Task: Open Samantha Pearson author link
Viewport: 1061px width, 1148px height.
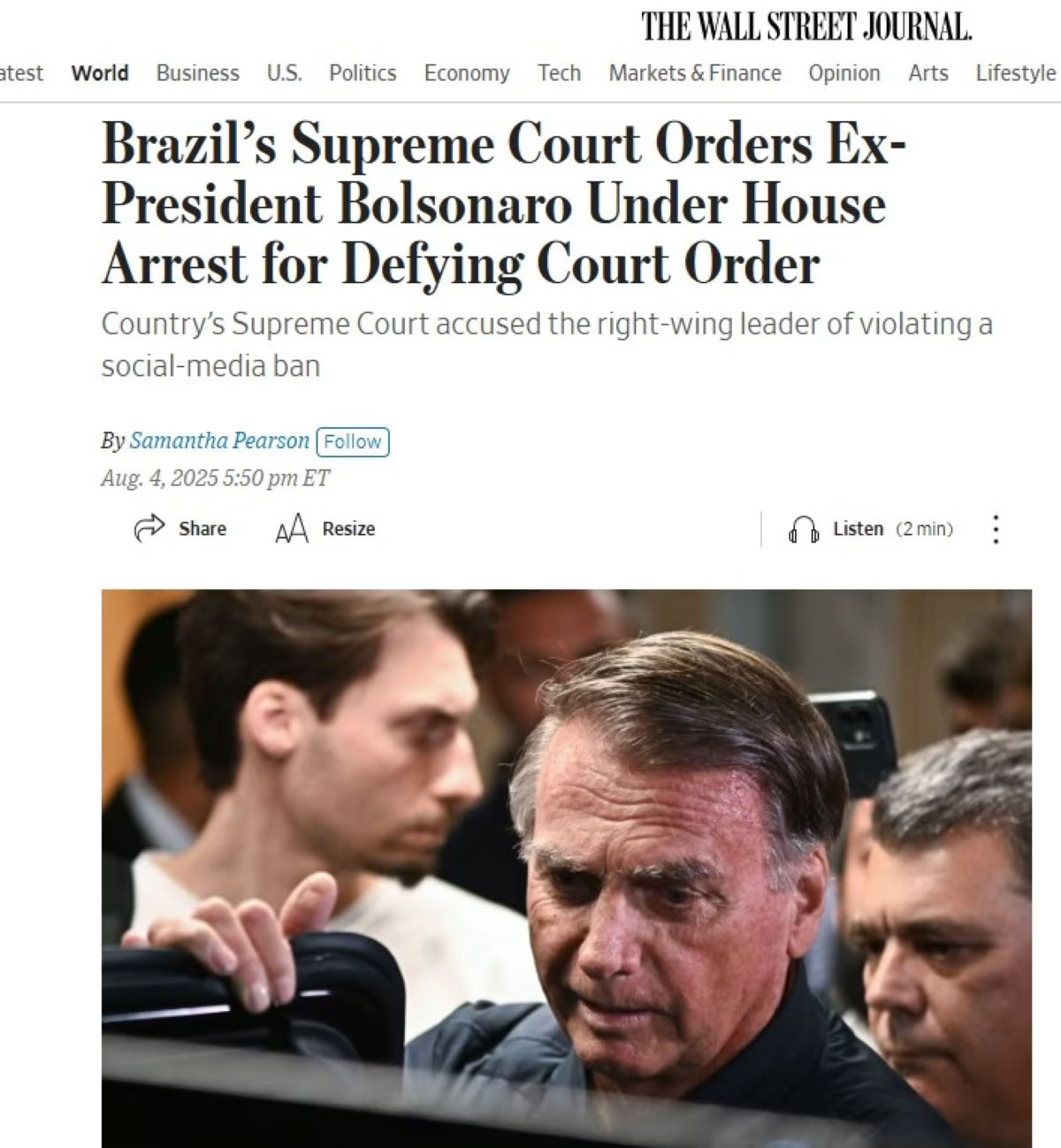Action: point(219,440)
